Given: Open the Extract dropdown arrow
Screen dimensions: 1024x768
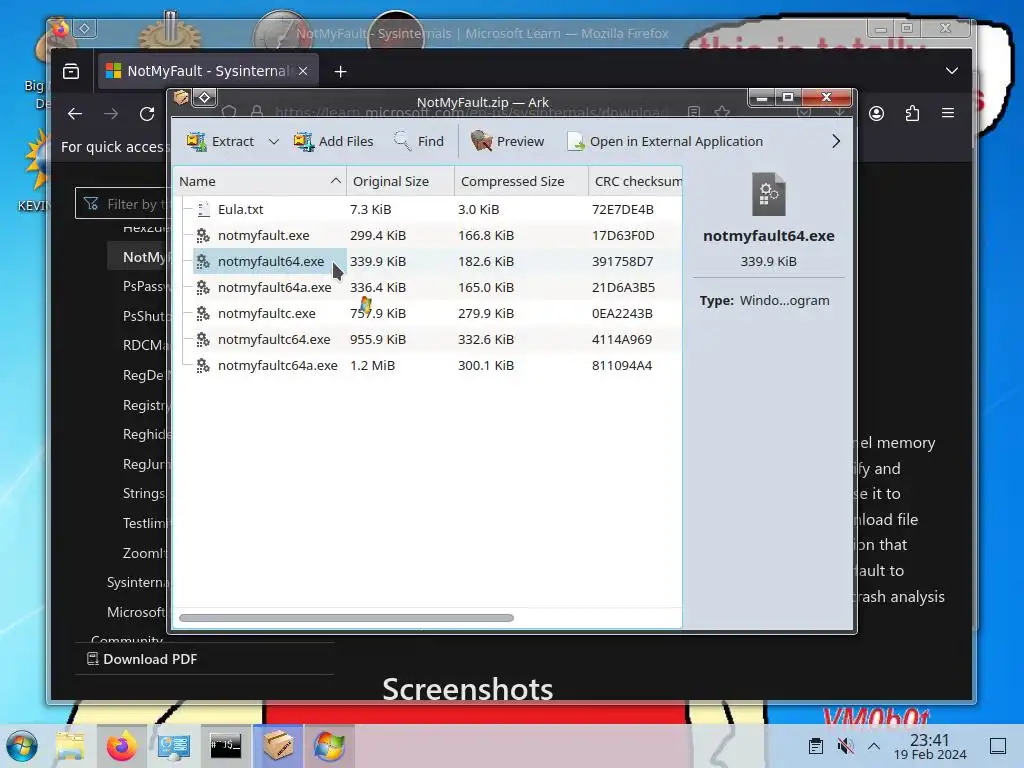Looking at the screenshot, I should coord(274,141).
